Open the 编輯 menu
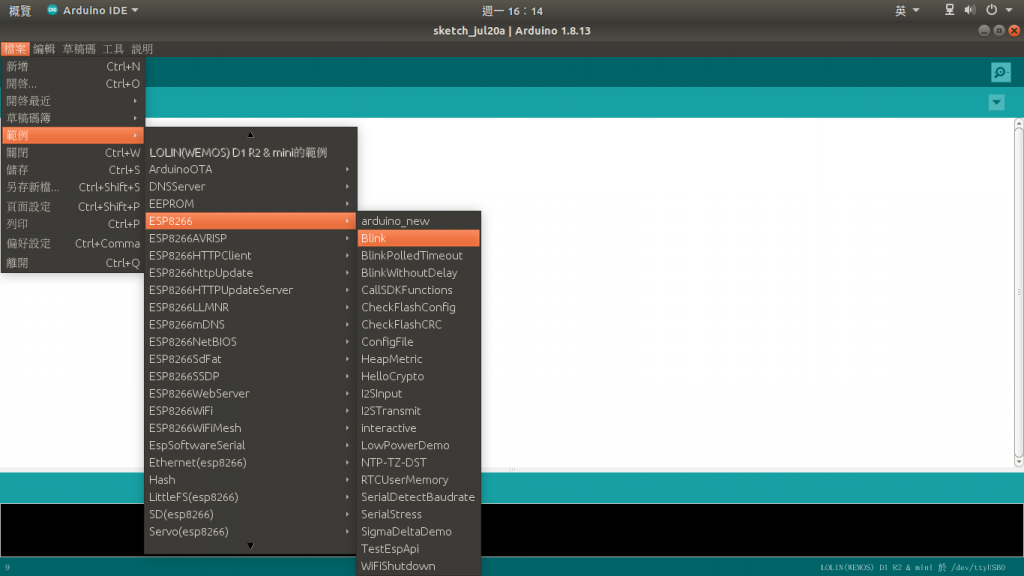Screen dimensions: 1024x576 coord(44,49)
